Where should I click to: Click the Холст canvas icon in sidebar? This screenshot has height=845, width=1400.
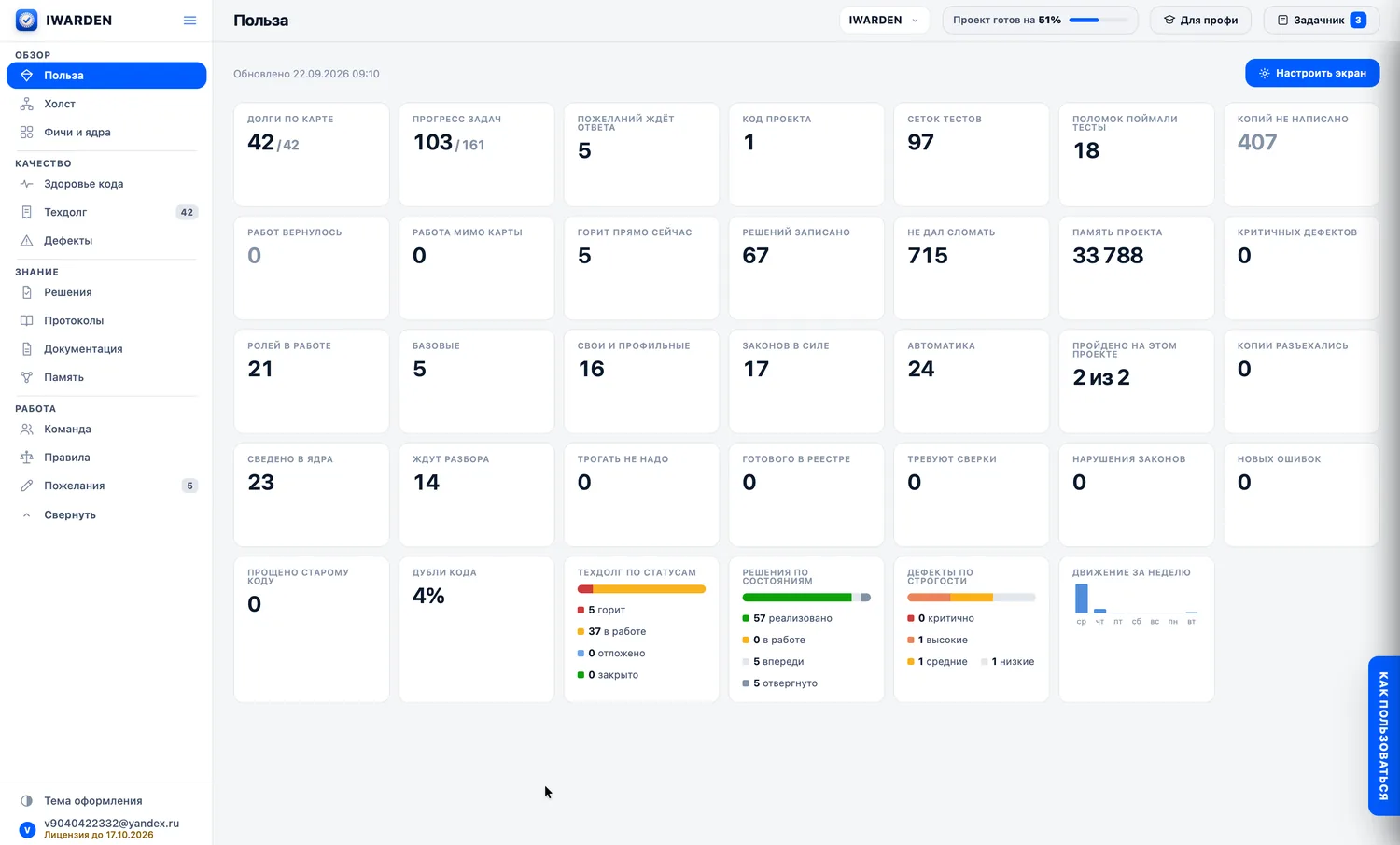coord(26,104)
